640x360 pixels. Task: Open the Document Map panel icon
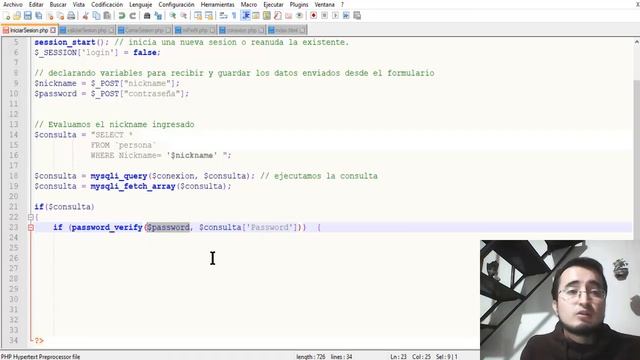[x=267, y=16]
